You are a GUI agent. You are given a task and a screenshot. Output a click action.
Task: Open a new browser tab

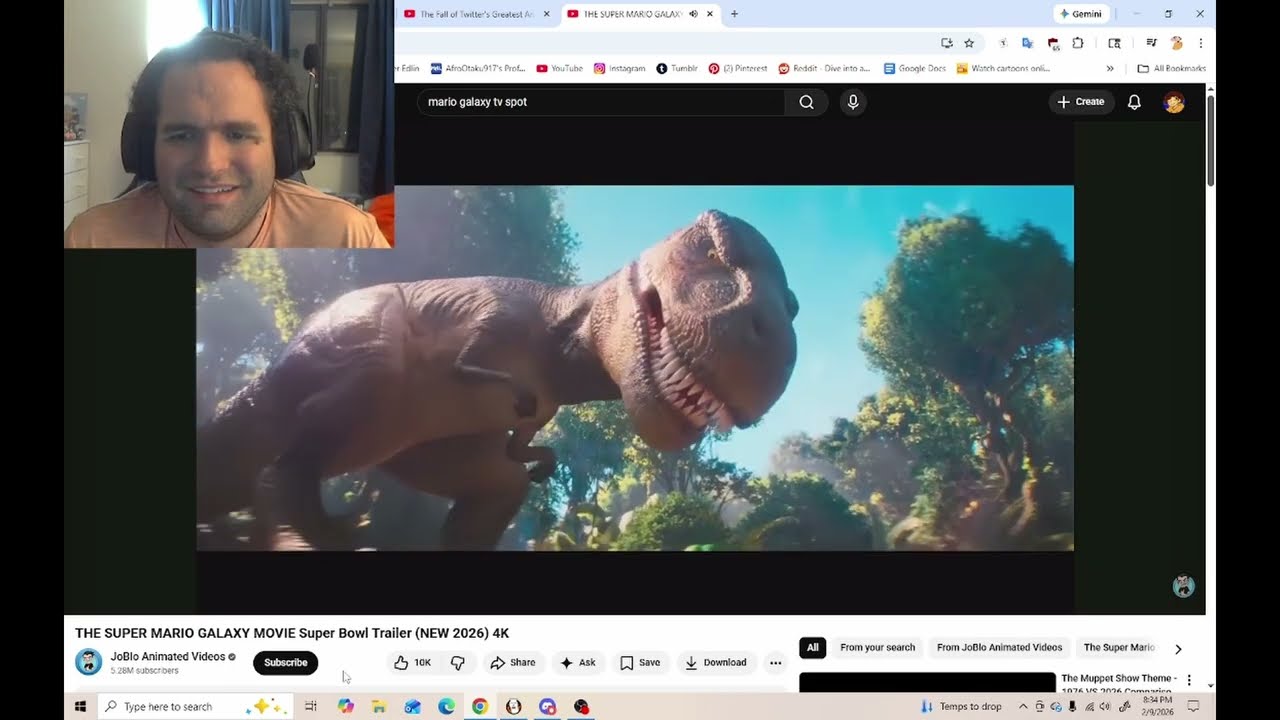pyautogui.click(x=734, y=14)
